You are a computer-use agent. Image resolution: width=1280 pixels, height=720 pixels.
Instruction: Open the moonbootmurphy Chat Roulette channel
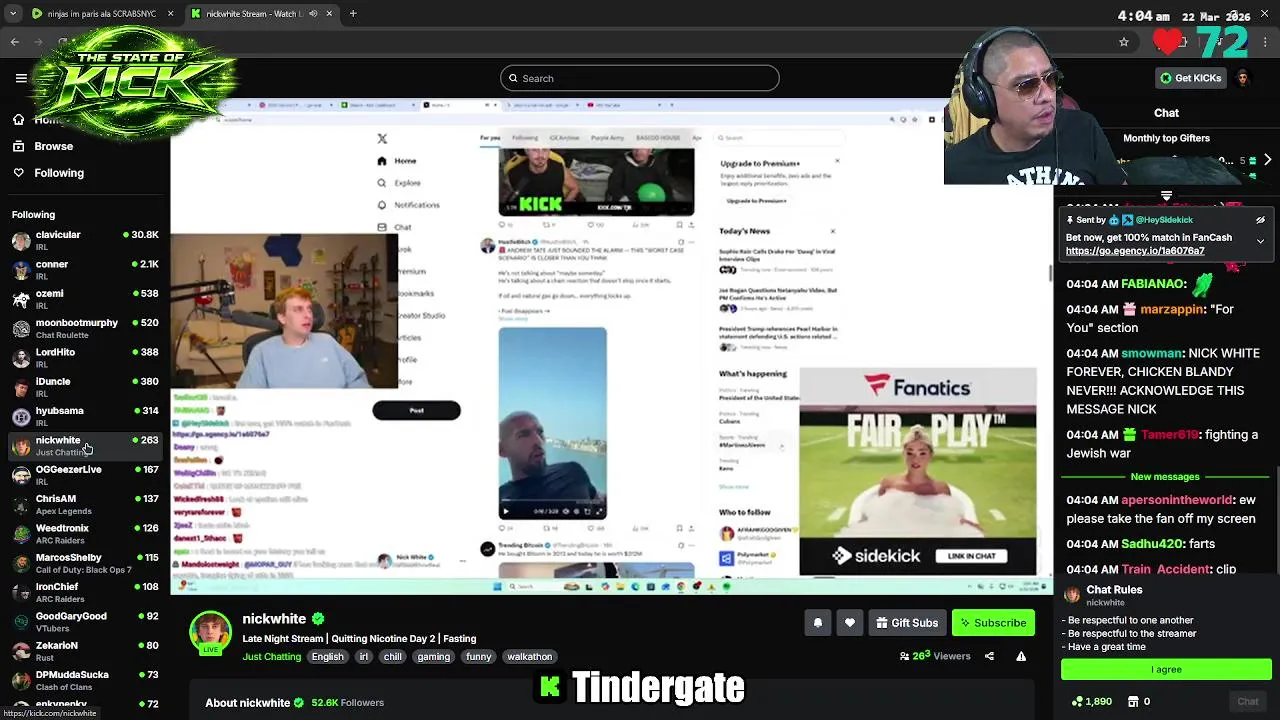[x=84, y=328]
